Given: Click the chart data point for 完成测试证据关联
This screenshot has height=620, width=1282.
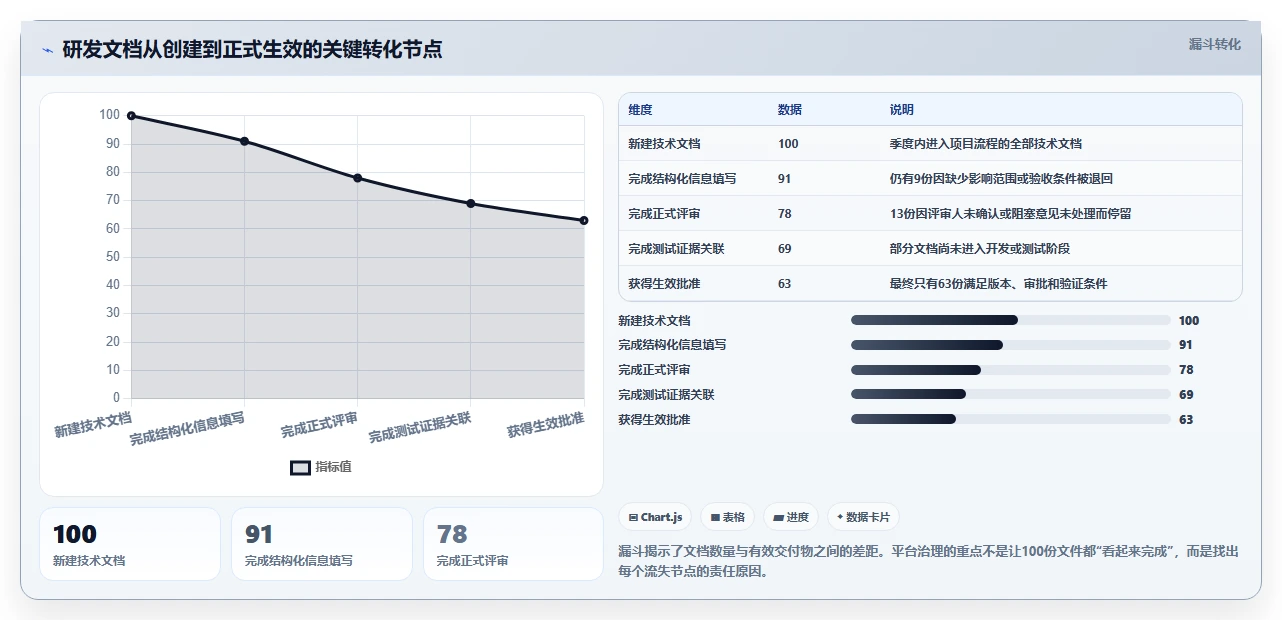Looking at the screenshot, I should [471, 203].
